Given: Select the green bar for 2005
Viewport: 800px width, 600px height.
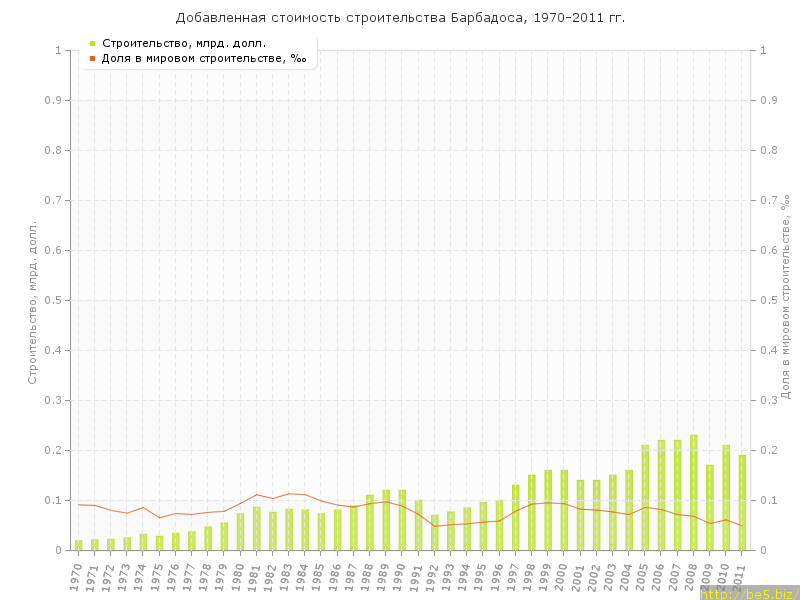Looking at the screenshot, I should 645,497.
